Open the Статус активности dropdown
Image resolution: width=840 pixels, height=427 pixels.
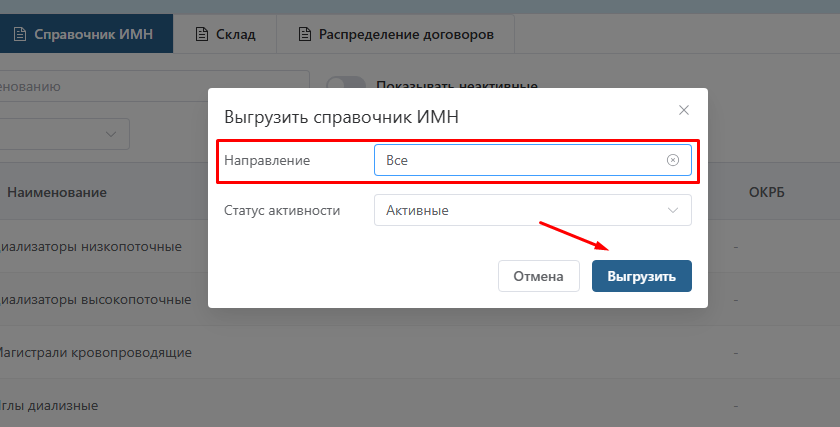click(x=532, y=210)
